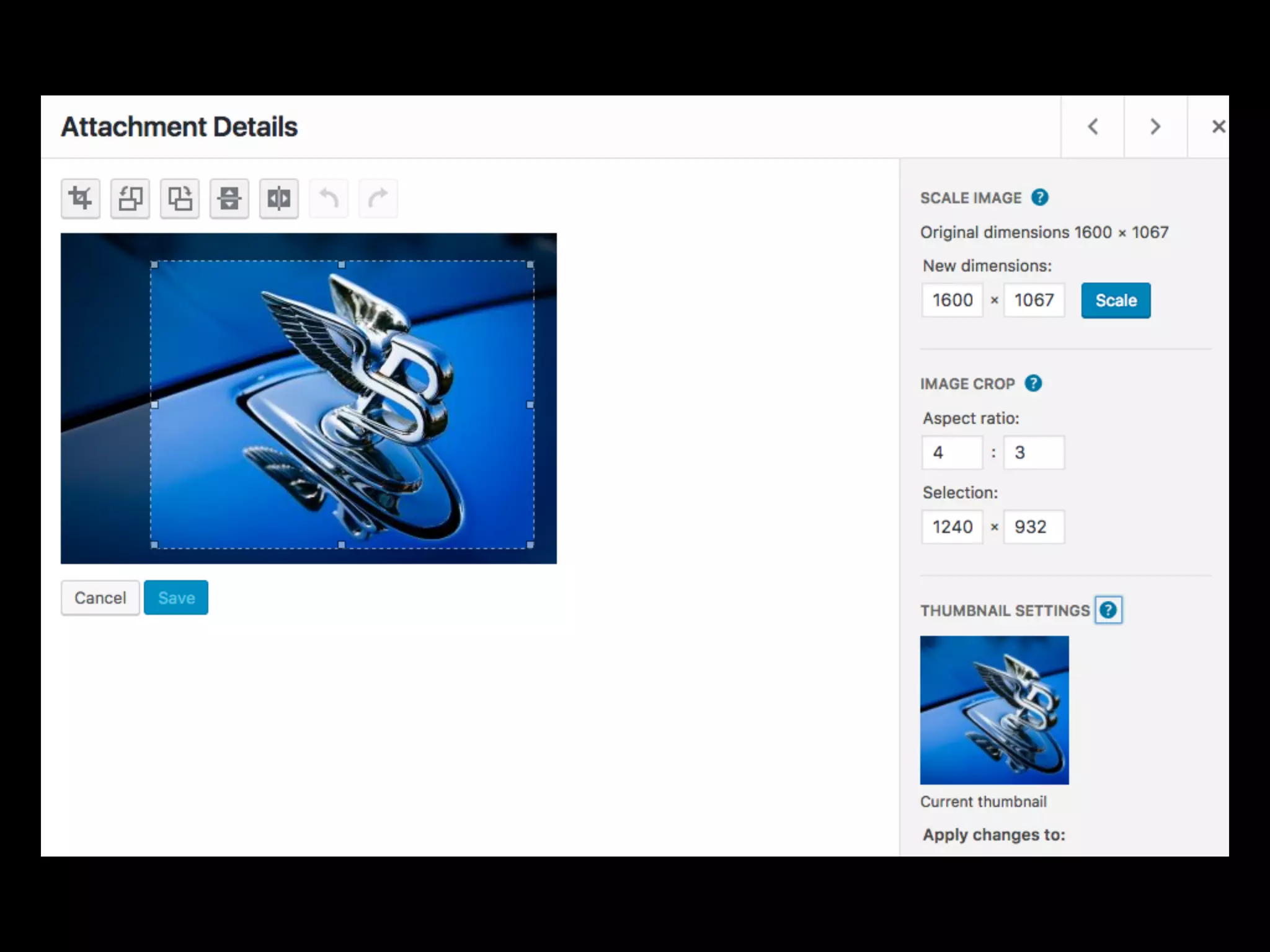
Task: Click the Redo arrow icon
Action: pyautogui.click(x=378, y=198)
